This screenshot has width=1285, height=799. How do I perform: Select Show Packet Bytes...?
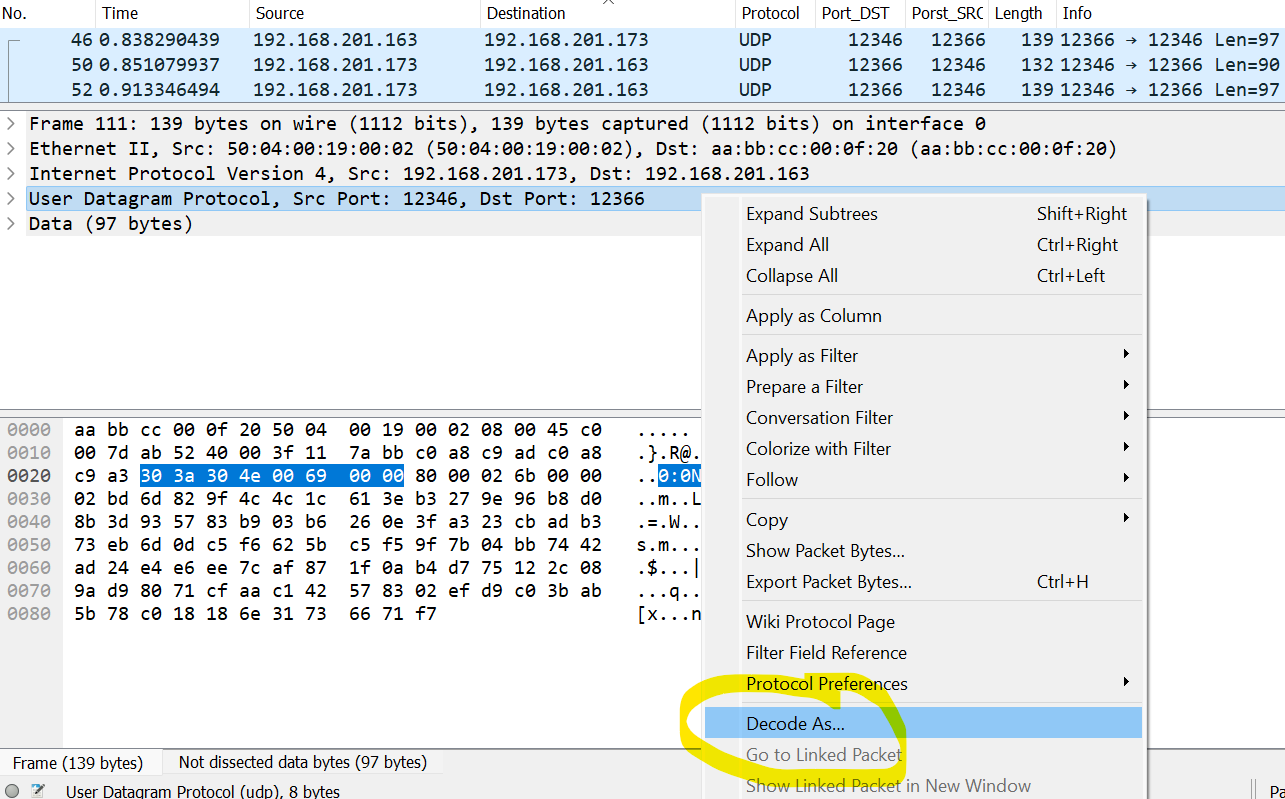[x=923, y=551]
